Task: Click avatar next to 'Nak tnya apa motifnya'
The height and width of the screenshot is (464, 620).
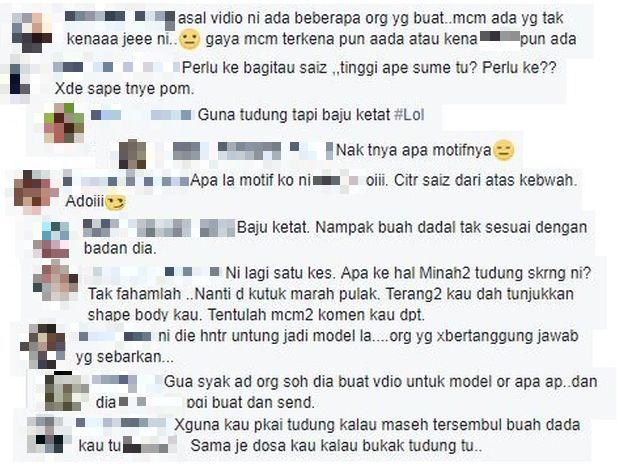Action: point(133,154)
